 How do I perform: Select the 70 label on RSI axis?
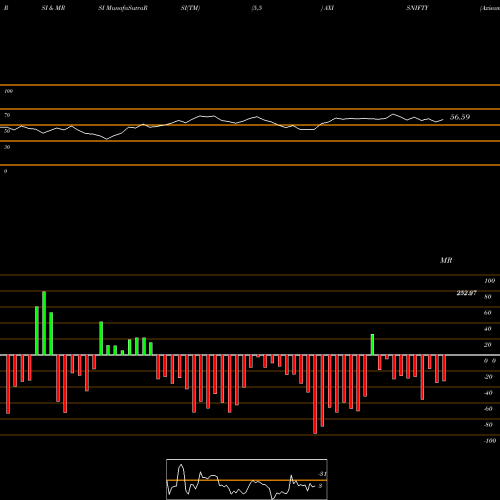[7, 115]
